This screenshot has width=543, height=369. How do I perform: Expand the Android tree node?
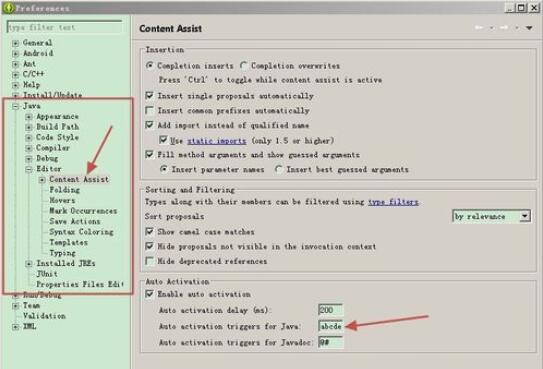coord(16,54)
